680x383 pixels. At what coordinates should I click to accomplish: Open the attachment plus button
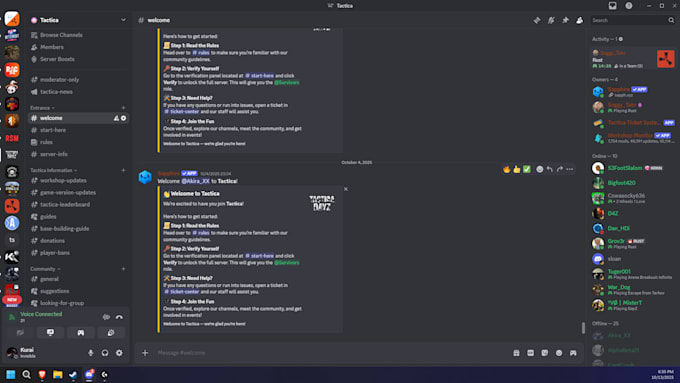point(145,353)
